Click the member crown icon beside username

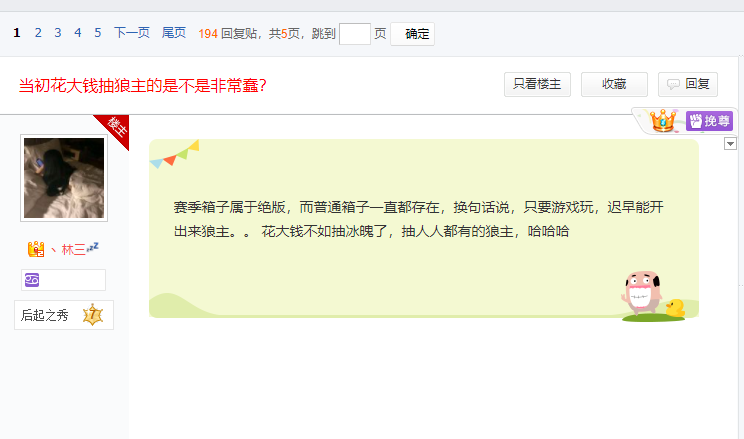(x=36, y=249)
